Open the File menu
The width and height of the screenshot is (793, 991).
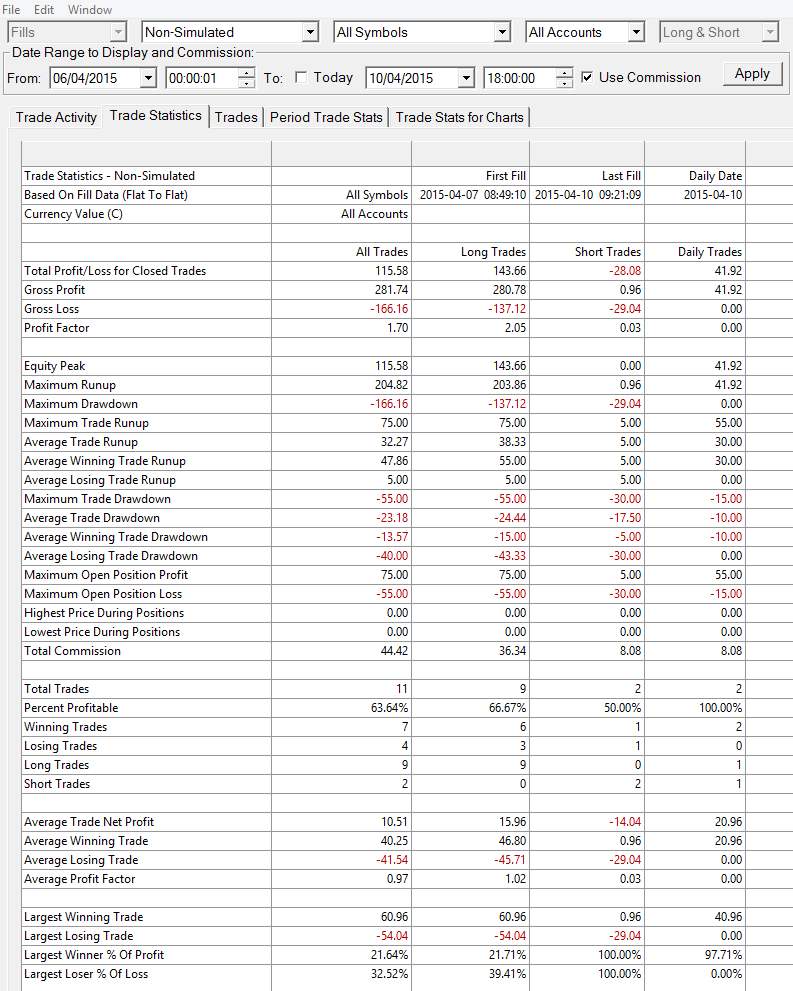(11, 10)
